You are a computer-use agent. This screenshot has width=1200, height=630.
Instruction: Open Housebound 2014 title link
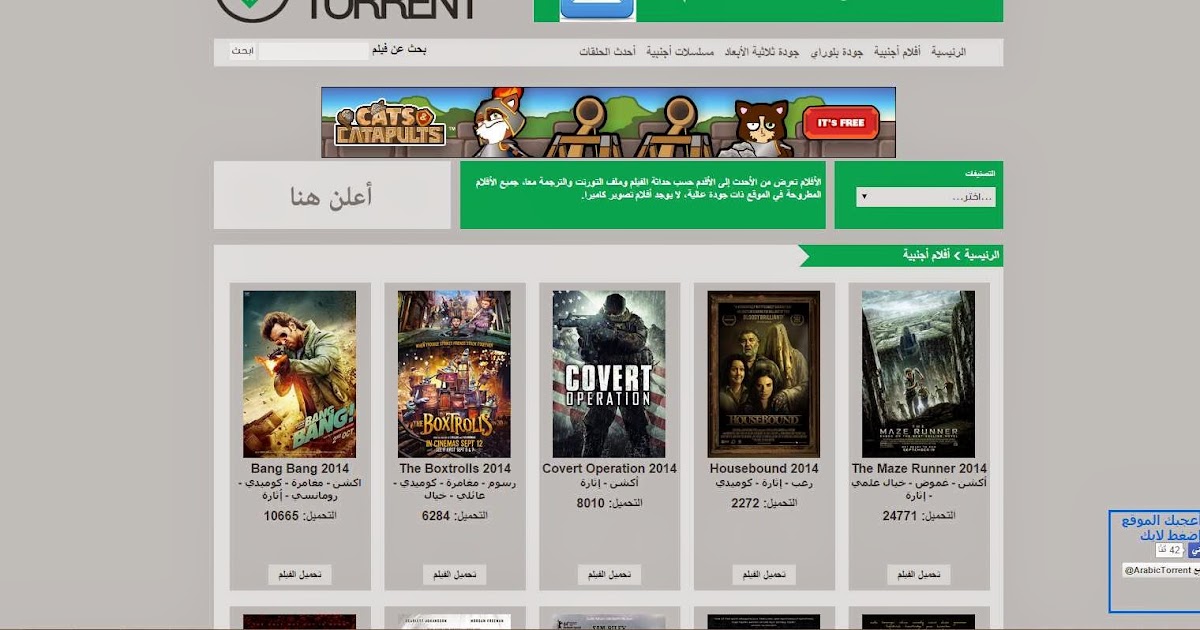[764, 468]
